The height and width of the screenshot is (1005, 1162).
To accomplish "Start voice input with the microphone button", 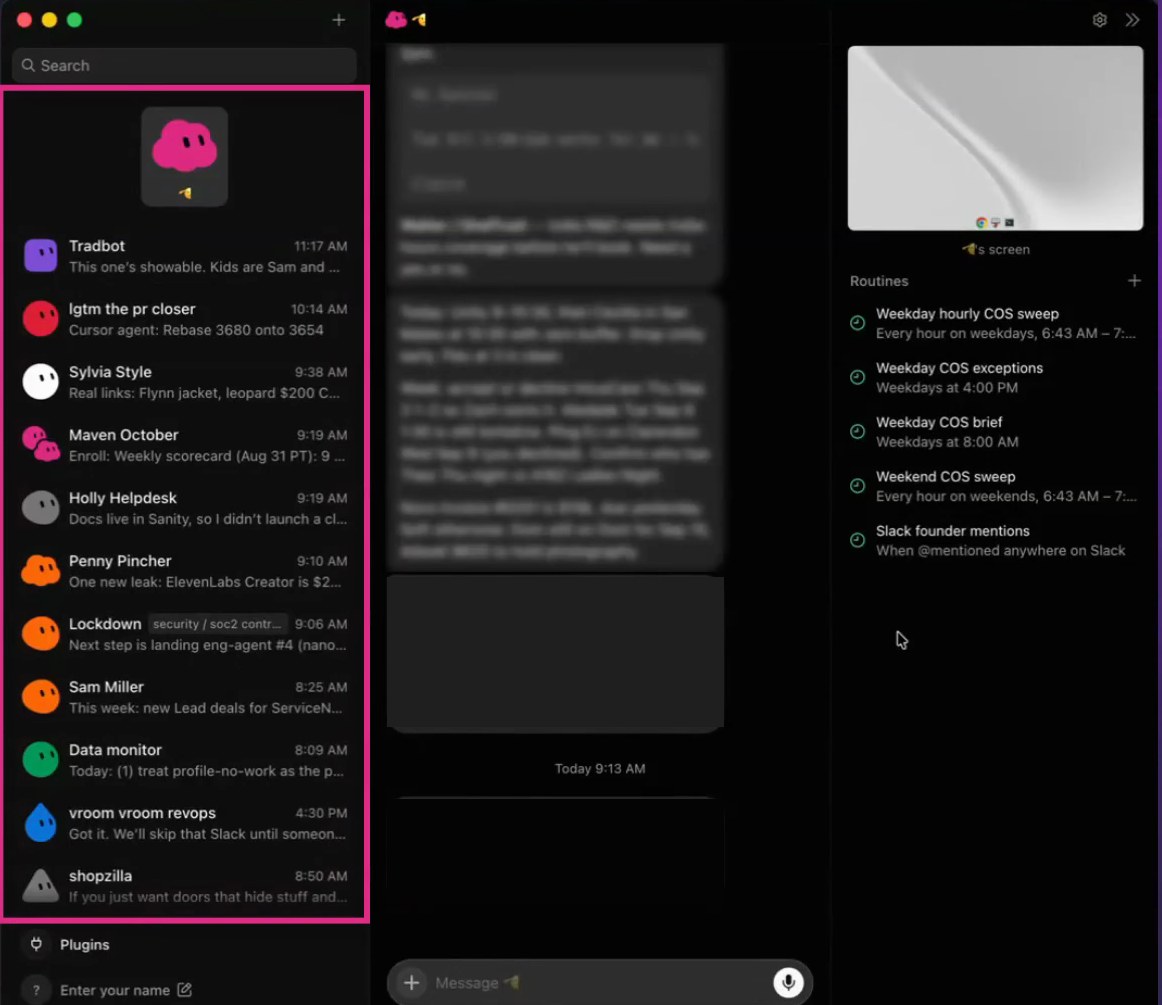I will tap(788, 983).
